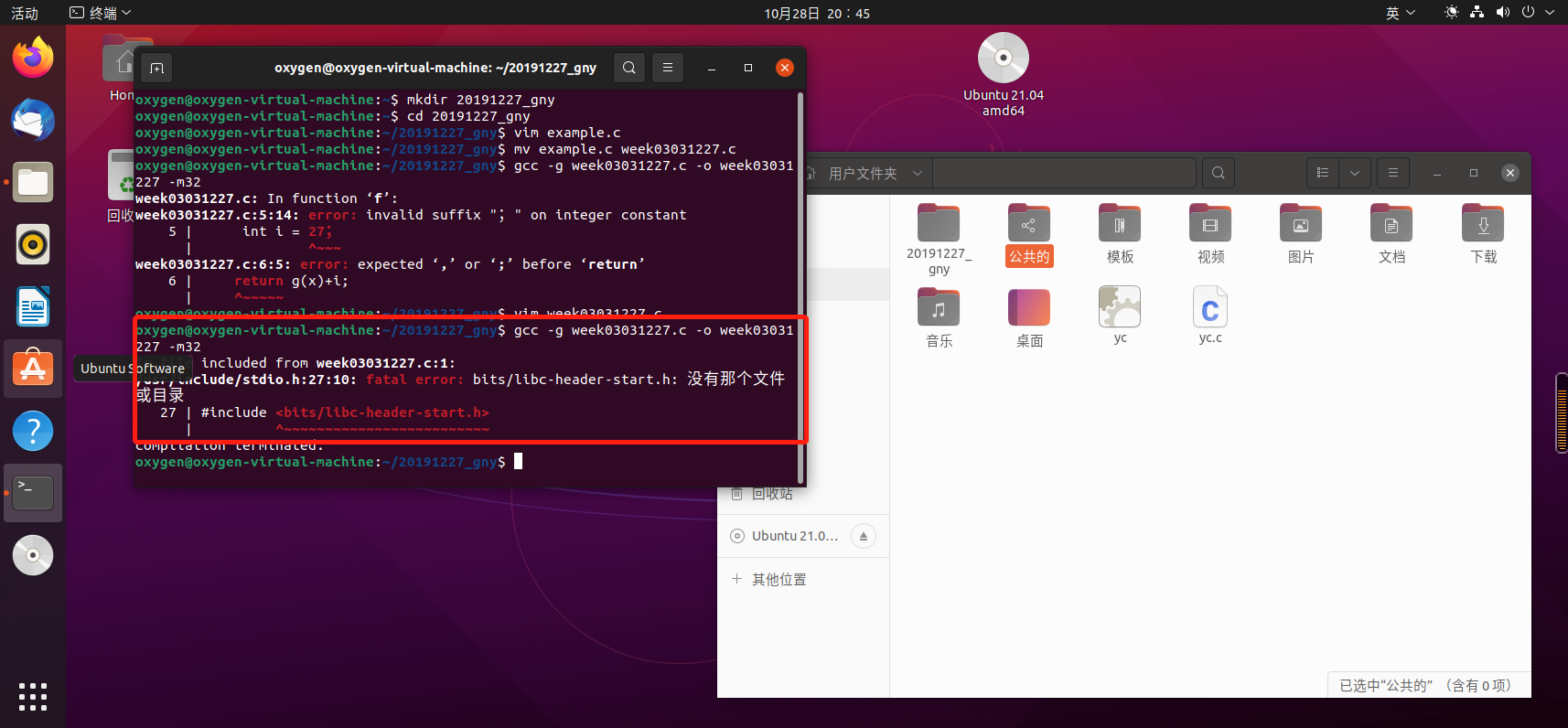Click the network icon in top bar

tap(1477, 13)
